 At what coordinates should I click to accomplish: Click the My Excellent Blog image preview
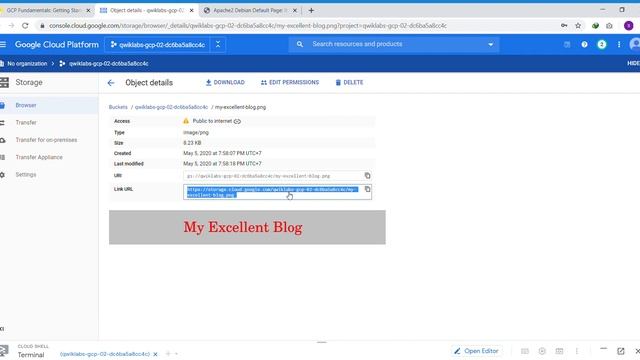[247, 227]
